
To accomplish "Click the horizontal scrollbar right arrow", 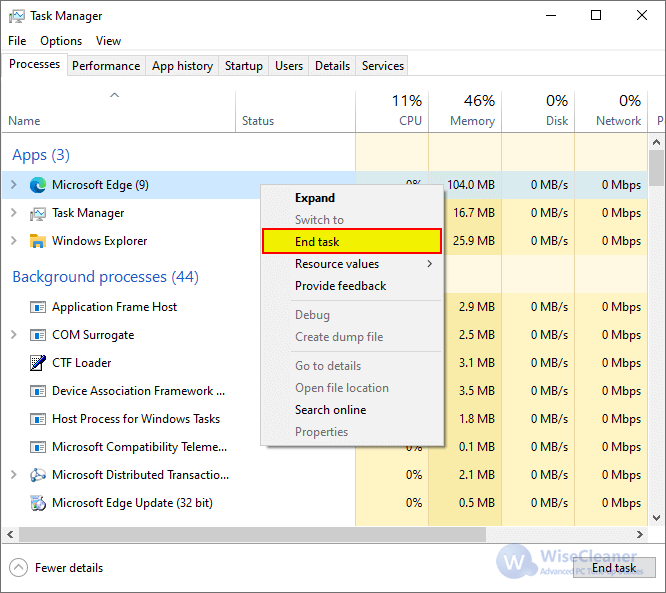I will pos(640,534).
